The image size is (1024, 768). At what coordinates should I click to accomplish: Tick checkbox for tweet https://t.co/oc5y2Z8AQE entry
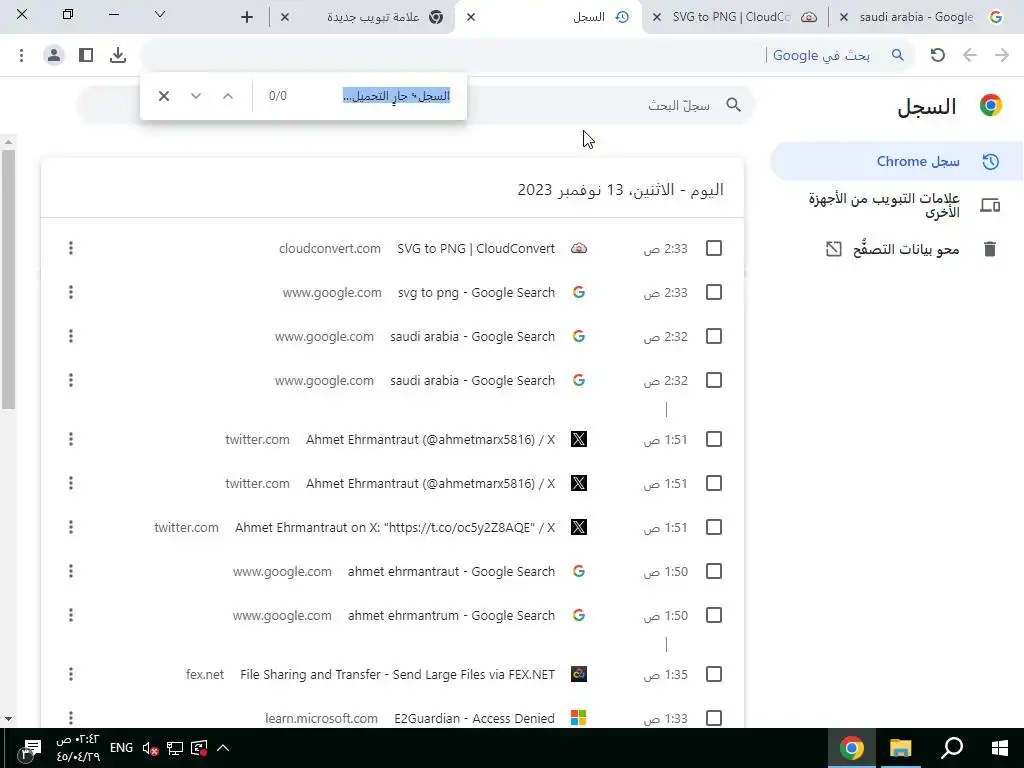tap(714, 527)
